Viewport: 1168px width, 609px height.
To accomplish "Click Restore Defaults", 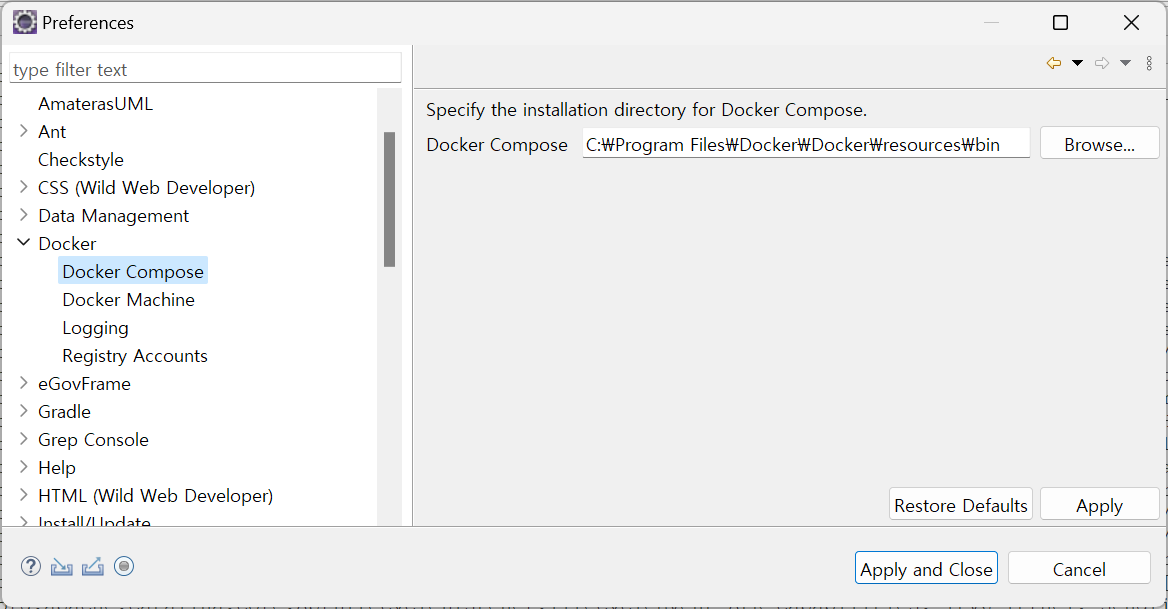I will pyautogui.click(x=960, y=504).
